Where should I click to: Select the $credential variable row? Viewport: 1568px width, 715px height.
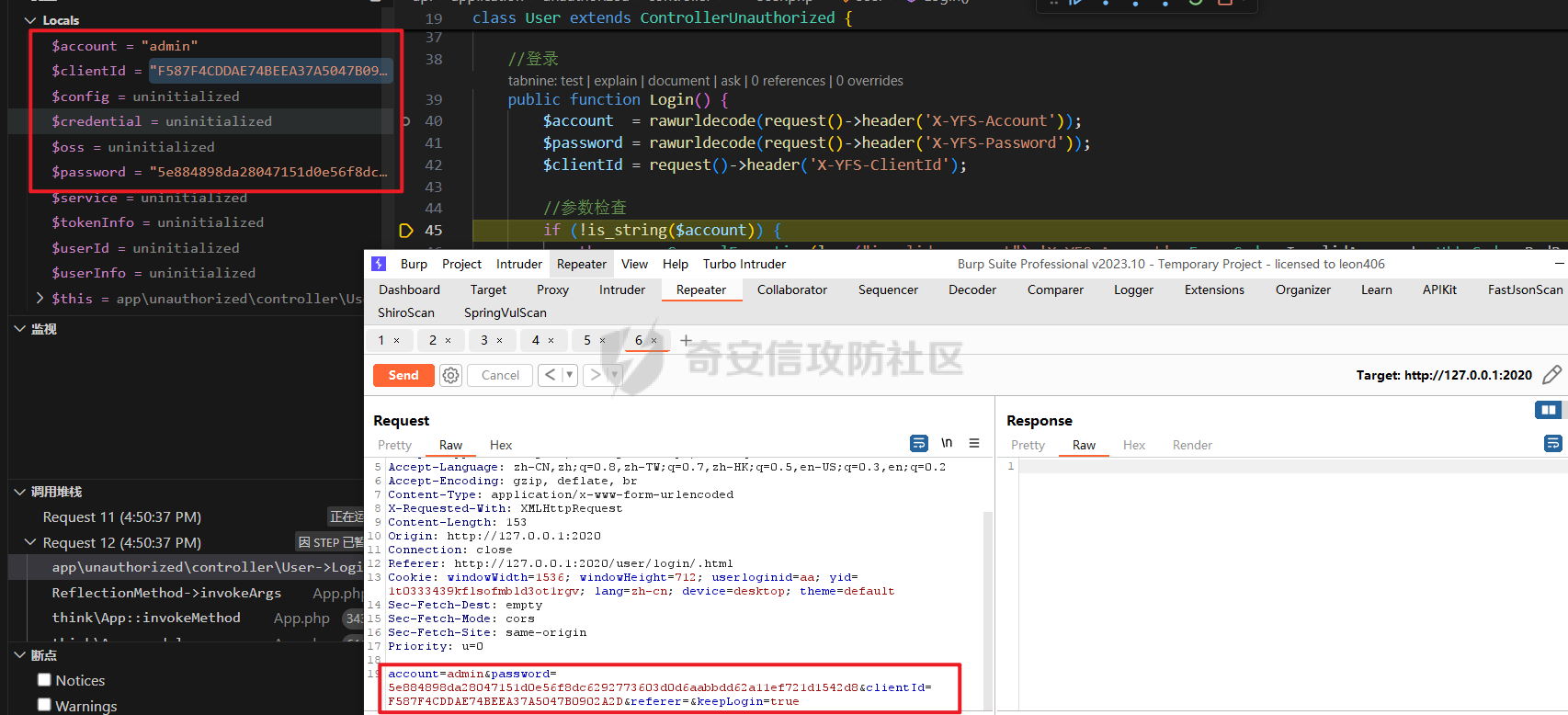point(200,121)
